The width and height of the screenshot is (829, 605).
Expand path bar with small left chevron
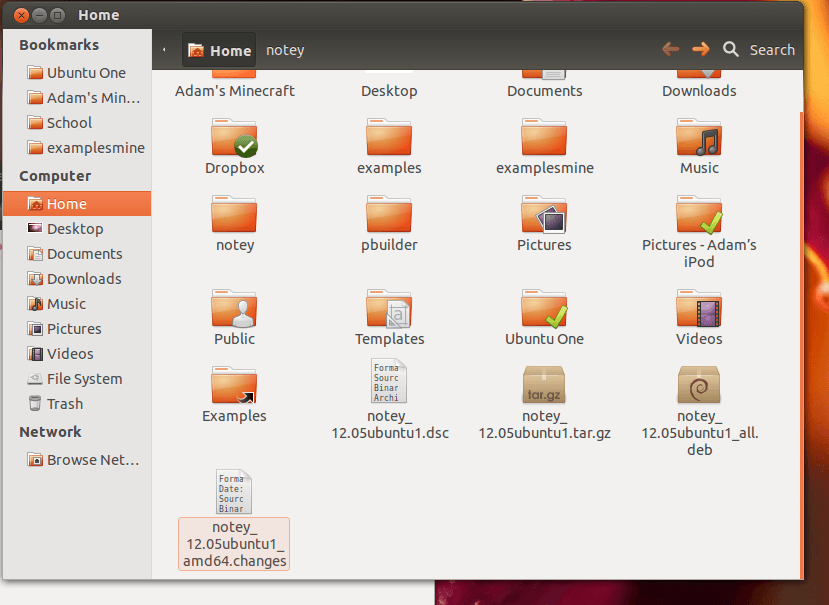[164, 50]
